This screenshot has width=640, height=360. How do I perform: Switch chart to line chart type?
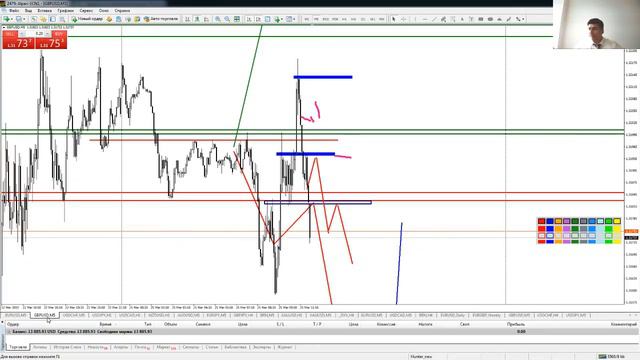[206, 19]
